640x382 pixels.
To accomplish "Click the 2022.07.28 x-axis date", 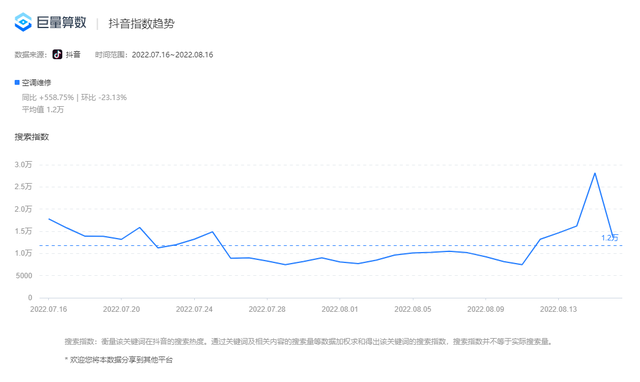I will (x=267, y=309).
